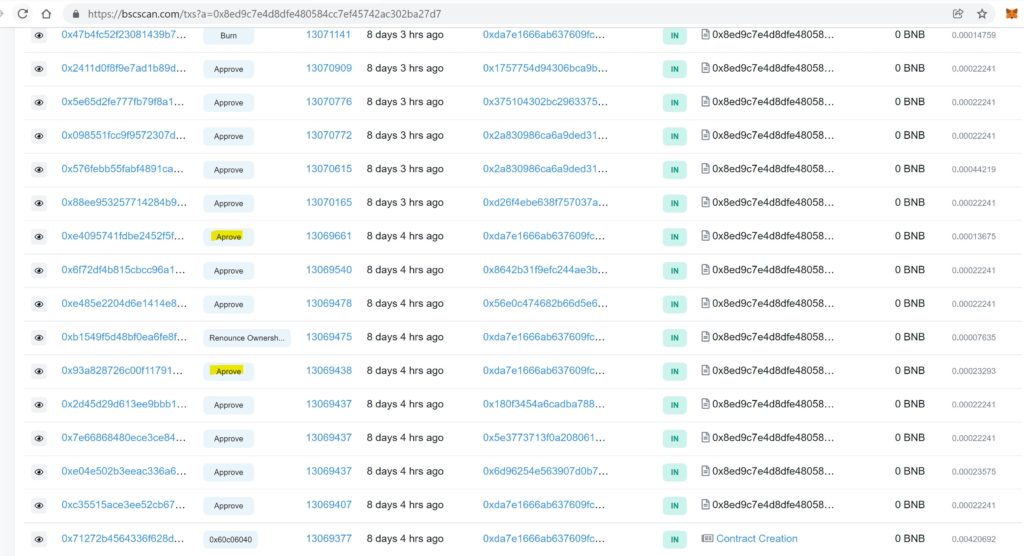The height and width of the screenshot is (556, 1024).
Task: View site security lock information
Action: [76, 14]
